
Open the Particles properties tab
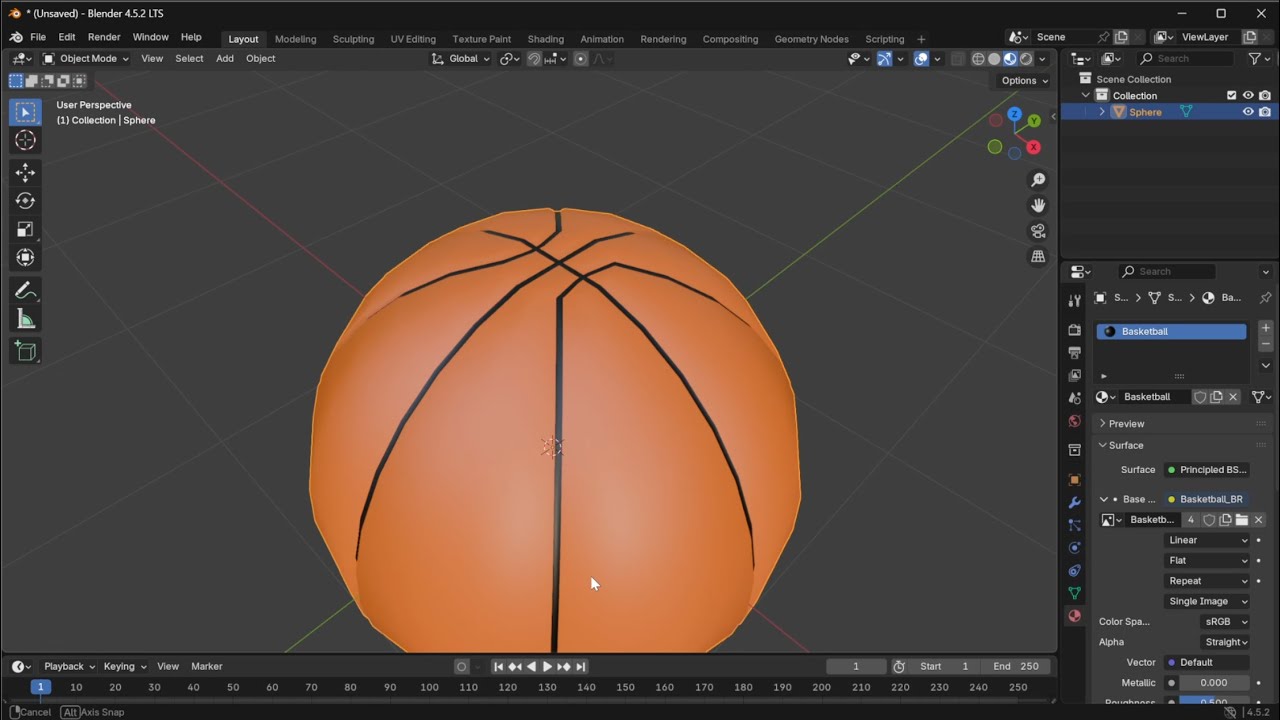pos(1075,525)
